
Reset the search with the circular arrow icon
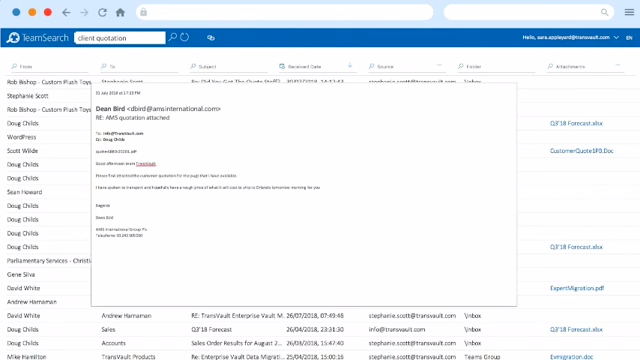click(184, 37)
